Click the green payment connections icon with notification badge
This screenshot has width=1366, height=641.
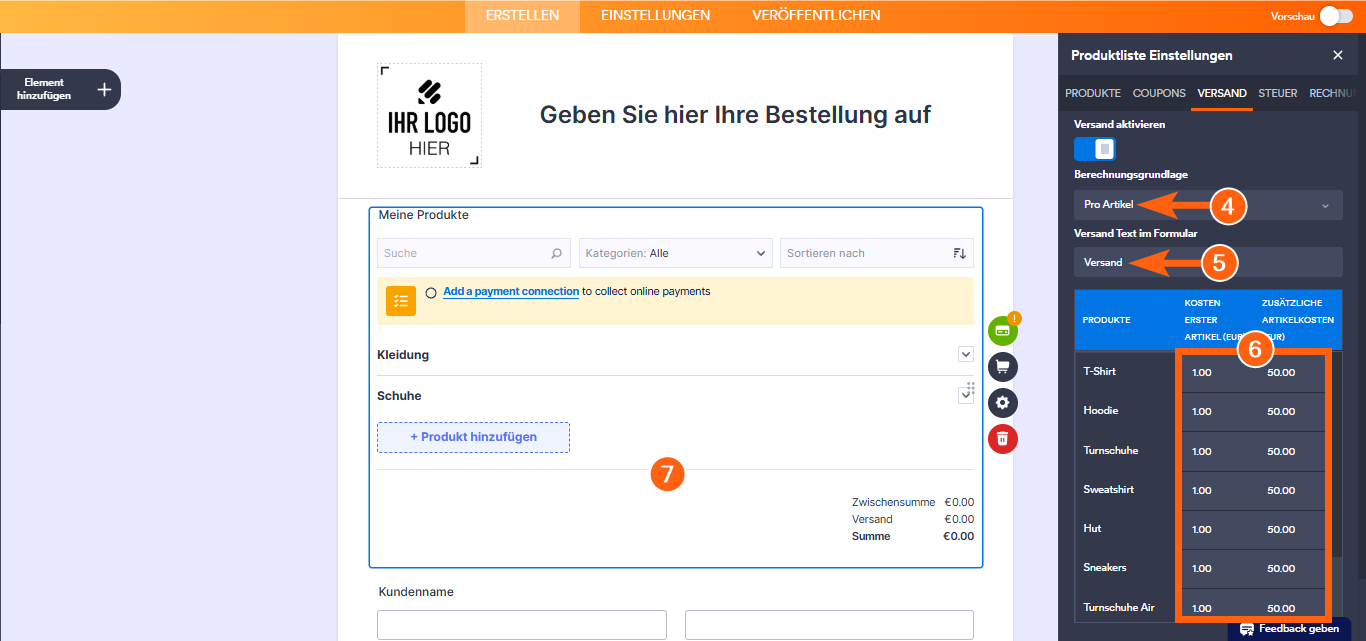(1003, 330)
